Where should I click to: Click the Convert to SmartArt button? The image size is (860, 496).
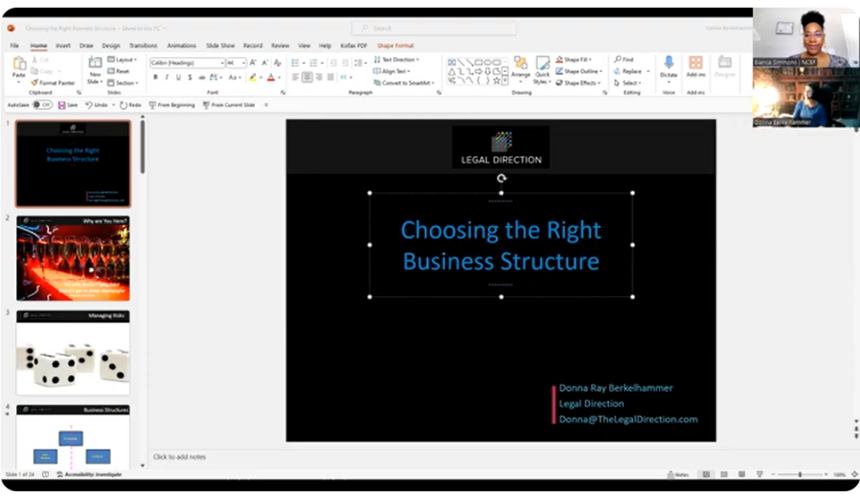[x=404, y=83]
